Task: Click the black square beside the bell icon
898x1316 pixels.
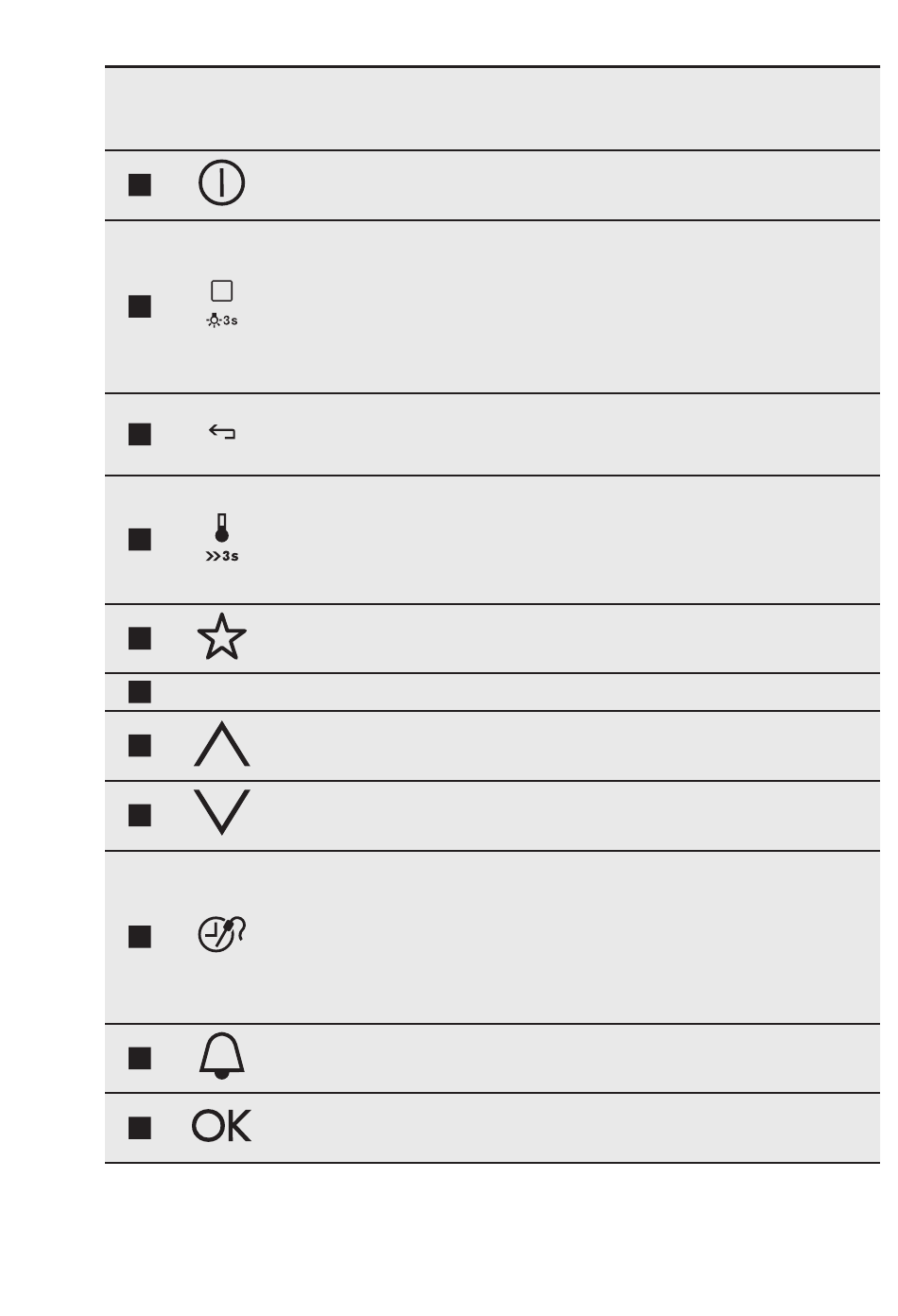Action: click(x=140, y=1058)
